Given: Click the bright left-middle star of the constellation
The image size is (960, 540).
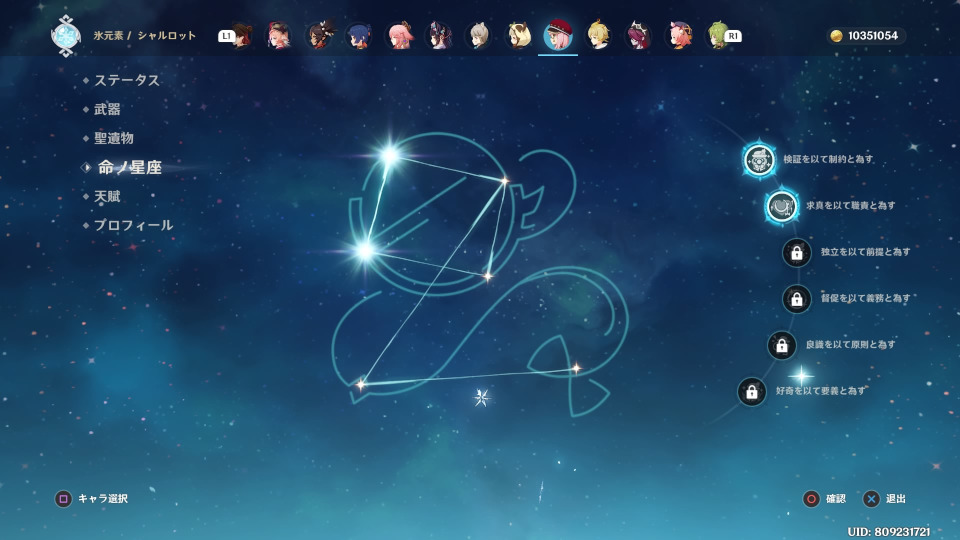Looking at the screenshot, I should coord(366,250).
